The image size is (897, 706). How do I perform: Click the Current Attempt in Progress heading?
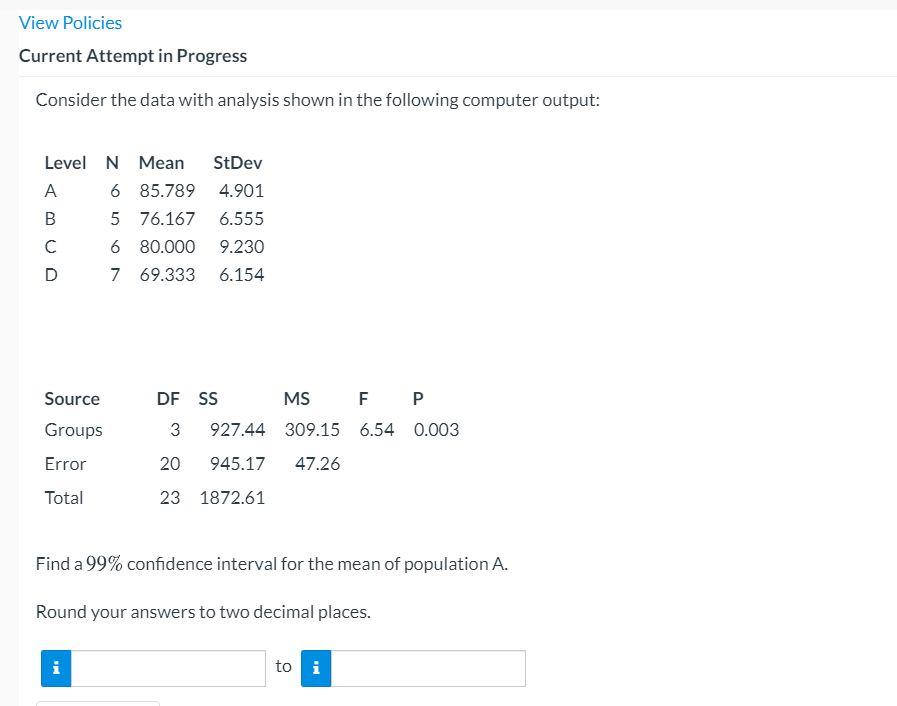tap(133, 55)
